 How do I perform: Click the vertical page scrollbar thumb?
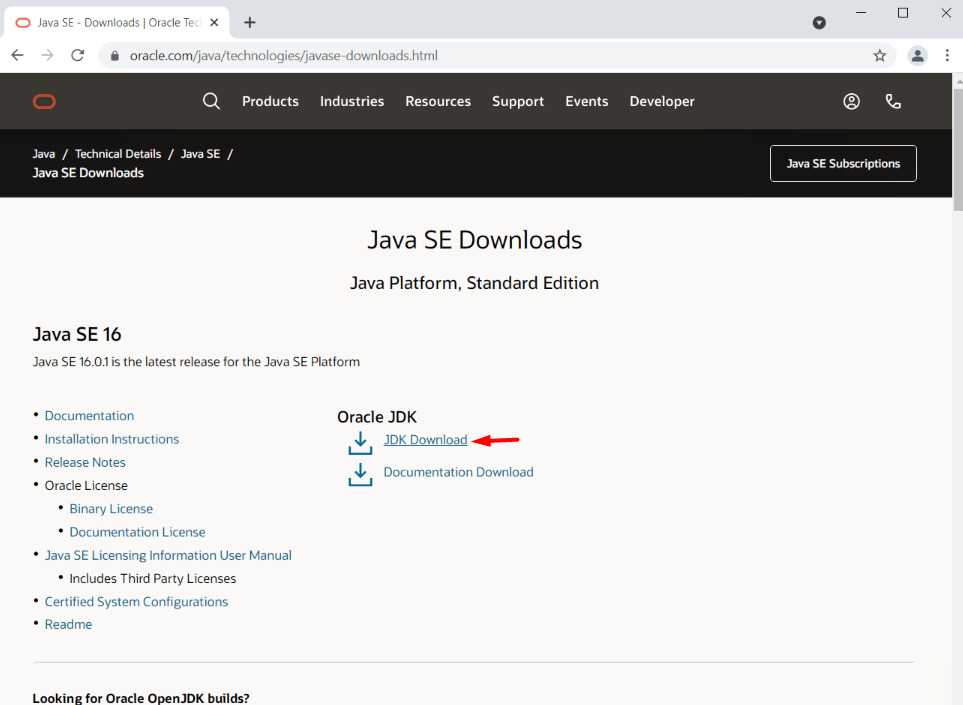tap(957, 149)
